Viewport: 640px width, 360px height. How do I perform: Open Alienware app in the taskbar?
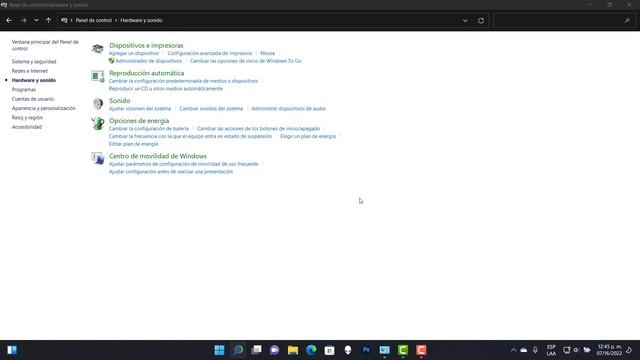[348, 350]
